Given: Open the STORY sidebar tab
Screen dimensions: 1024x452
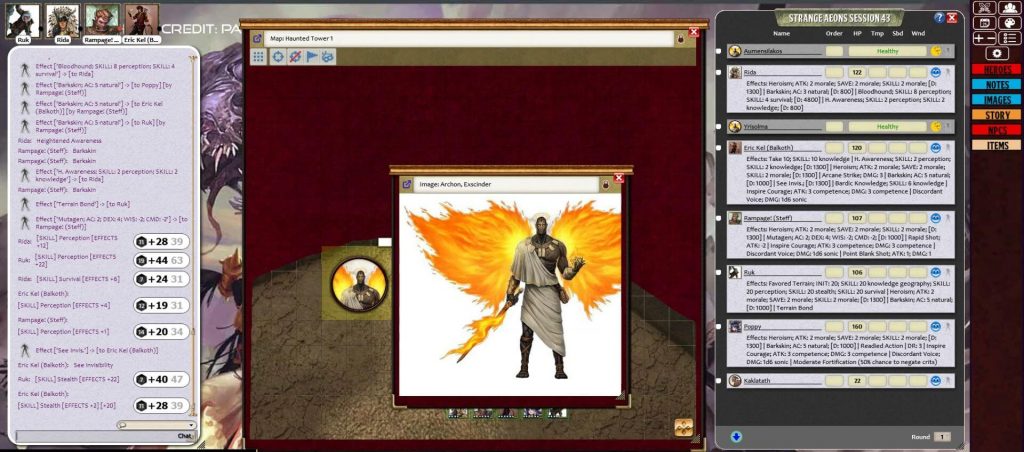Looking at the screenshot, I should (997, 115).
